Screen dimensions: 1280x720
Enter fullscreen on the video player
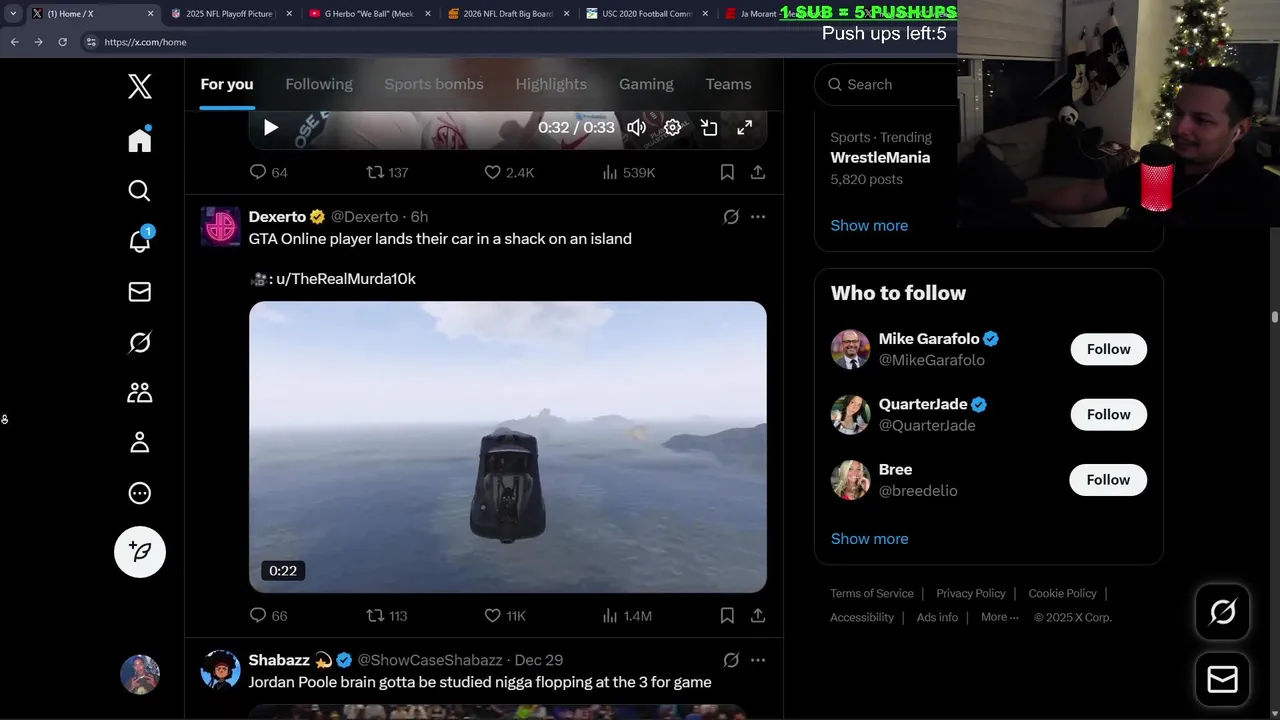pyautogui.click(x=745, y=128)
